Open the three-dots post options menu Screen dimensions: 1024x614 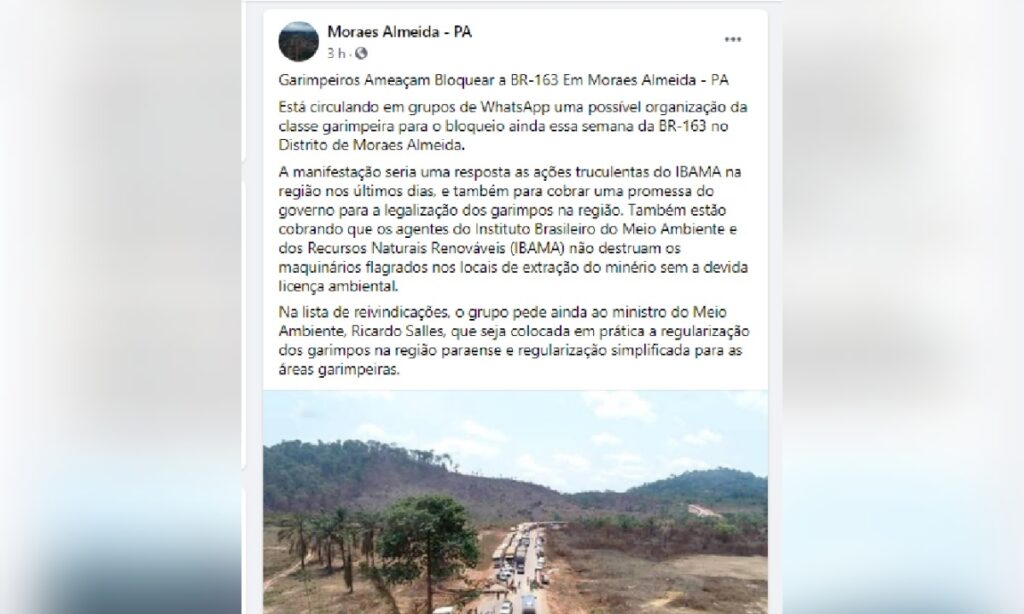(x=733, y=40)
